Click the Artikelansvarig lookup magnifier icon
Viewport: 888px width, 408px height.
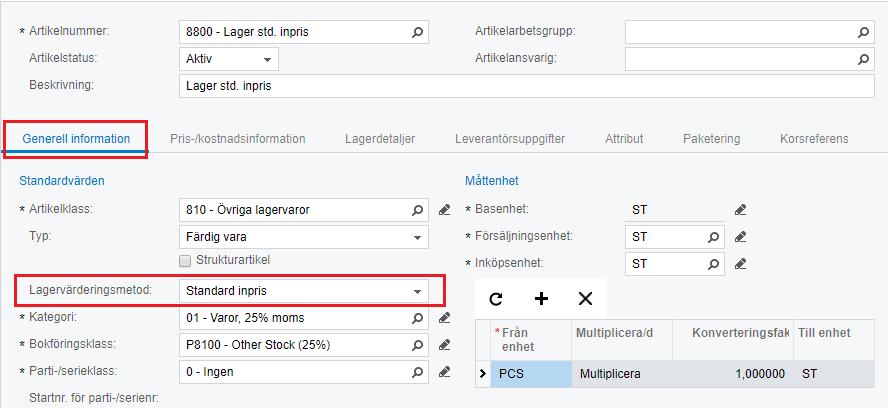[865, 59]
